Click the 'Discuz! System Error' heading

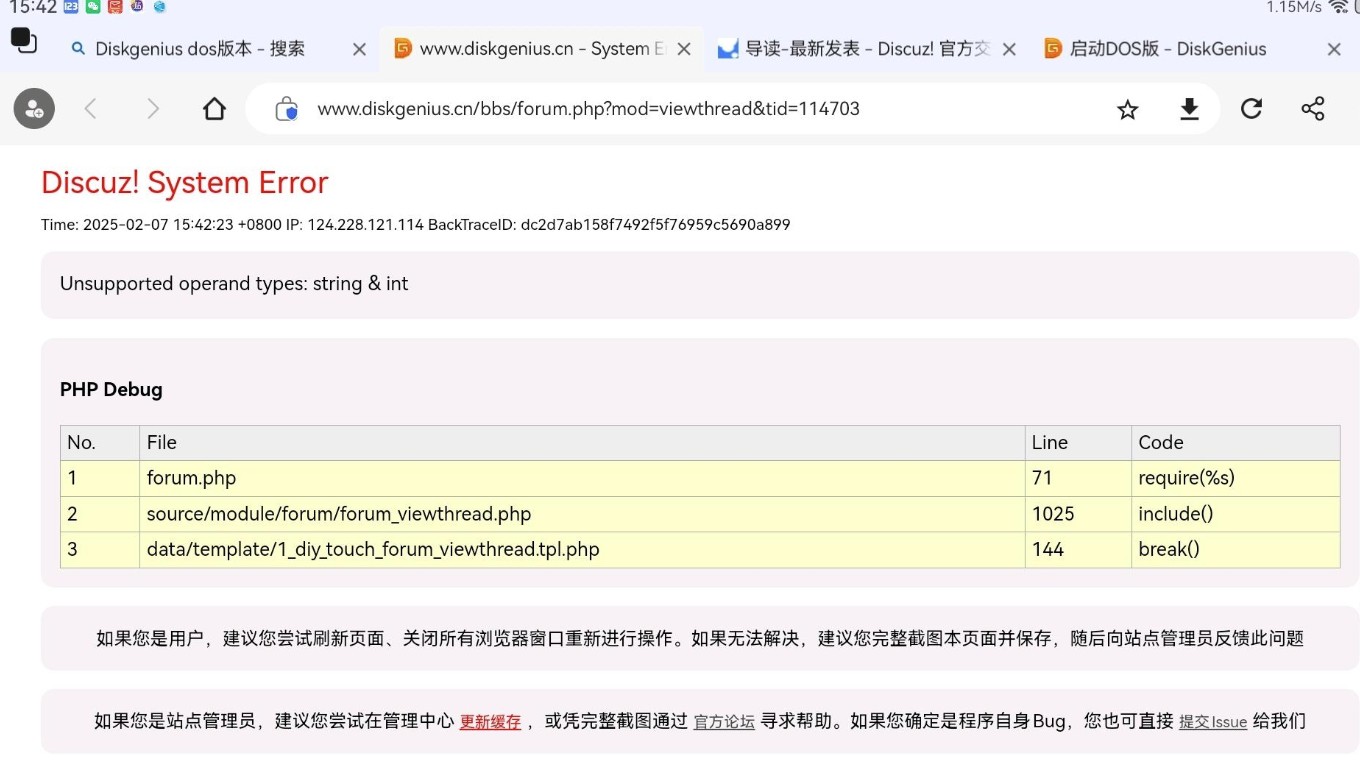(184, 183)
